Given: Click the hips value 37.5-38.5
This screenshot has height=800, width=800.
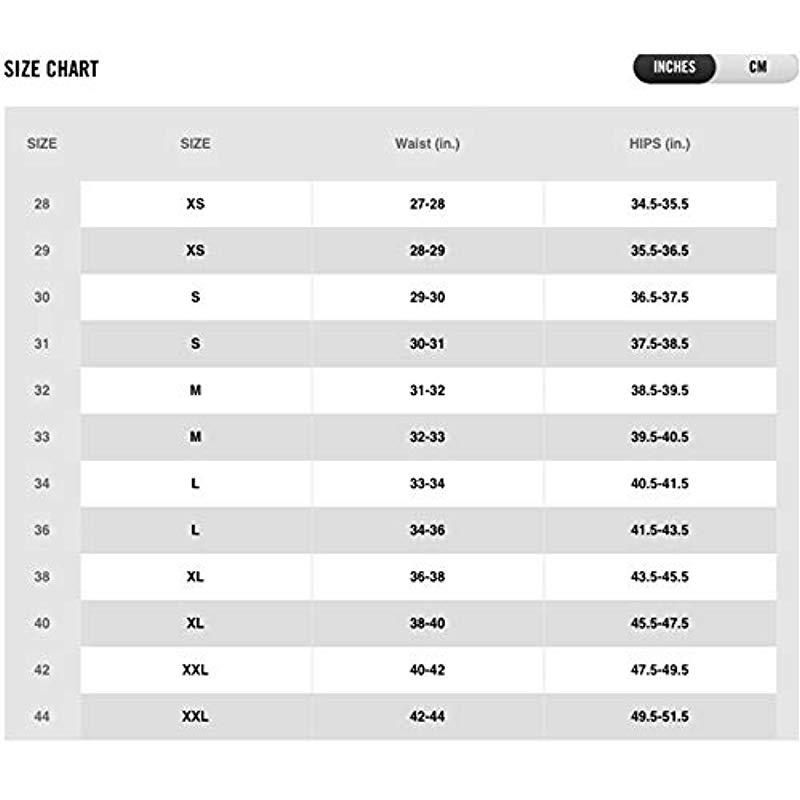Looking at the screenshot, I should [x=660, y=344].
